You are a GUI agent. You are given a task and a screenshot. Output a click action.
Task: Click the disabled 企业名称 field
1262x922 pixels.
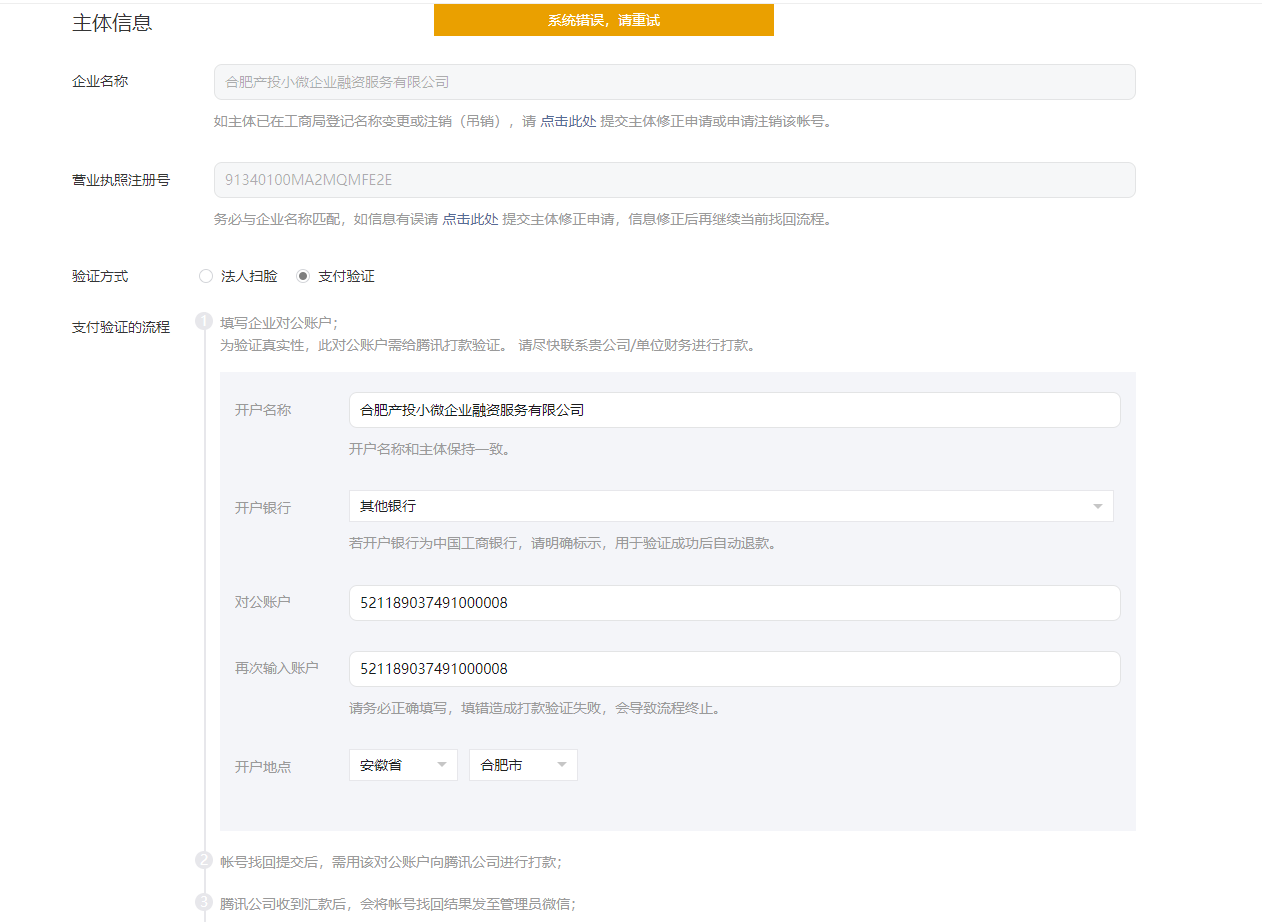click(x=675, y=82)
